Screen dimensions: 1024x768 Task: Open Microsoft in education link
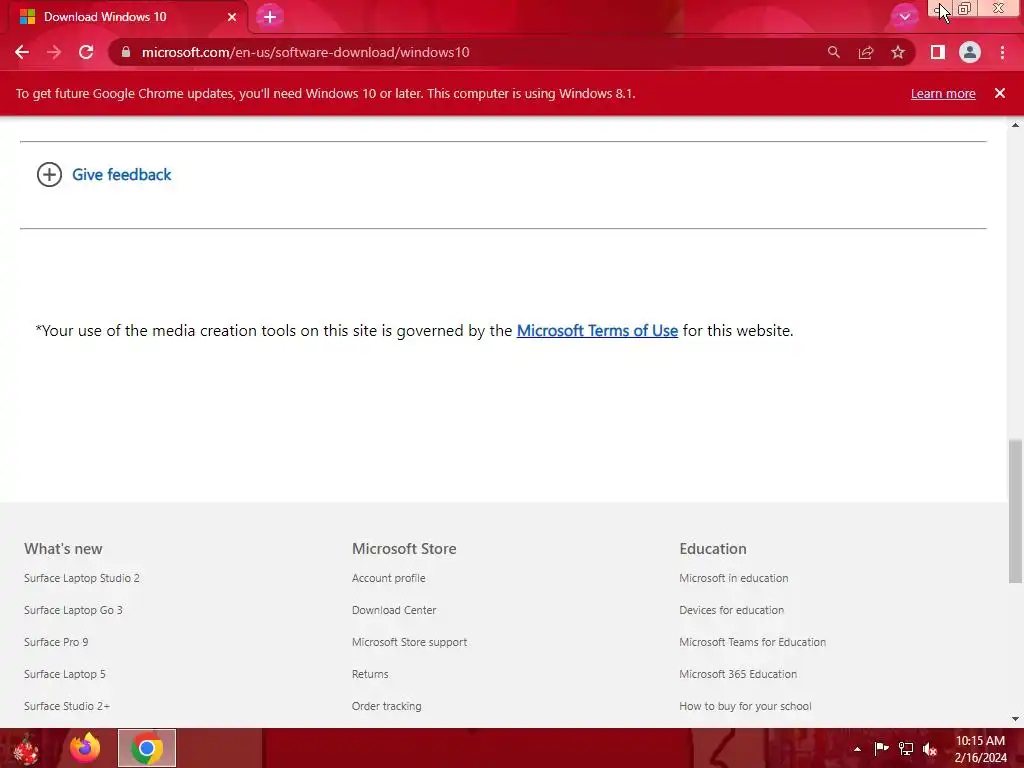tap(733, 578)
